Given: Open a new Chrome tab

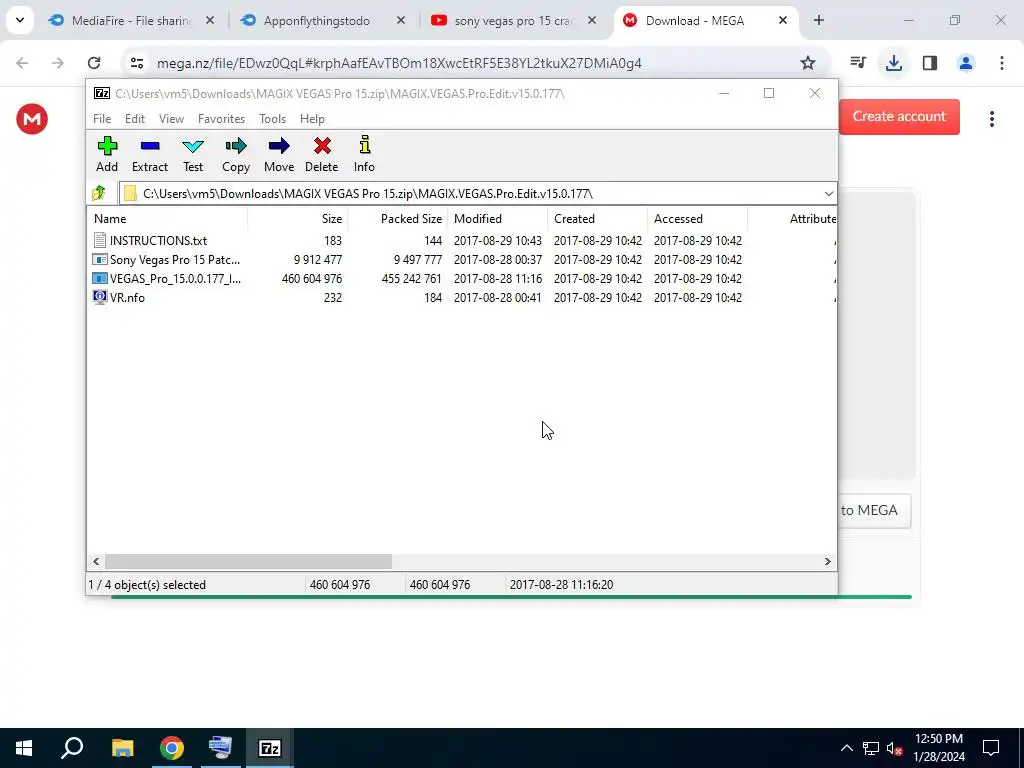Looking at the screenshot, I should point(819,20).
